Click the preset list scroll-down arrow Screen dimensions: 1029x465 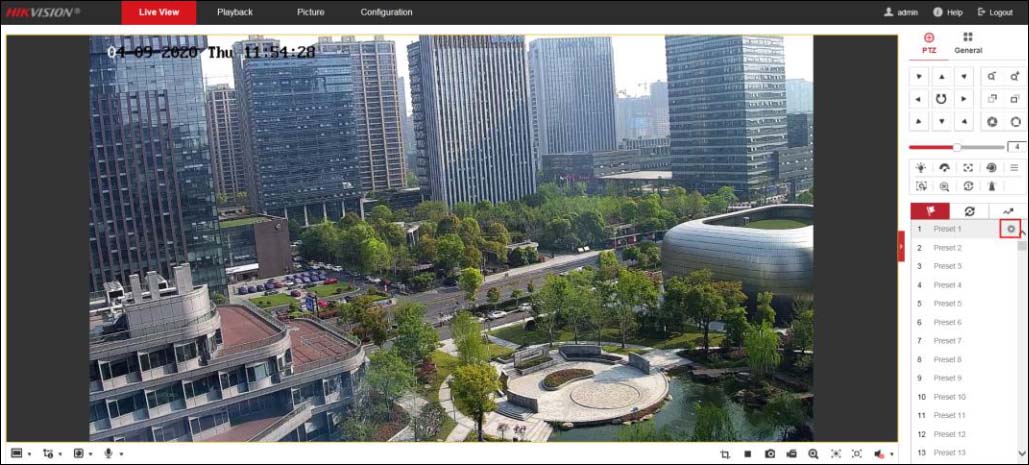[x=1022, y=453]
